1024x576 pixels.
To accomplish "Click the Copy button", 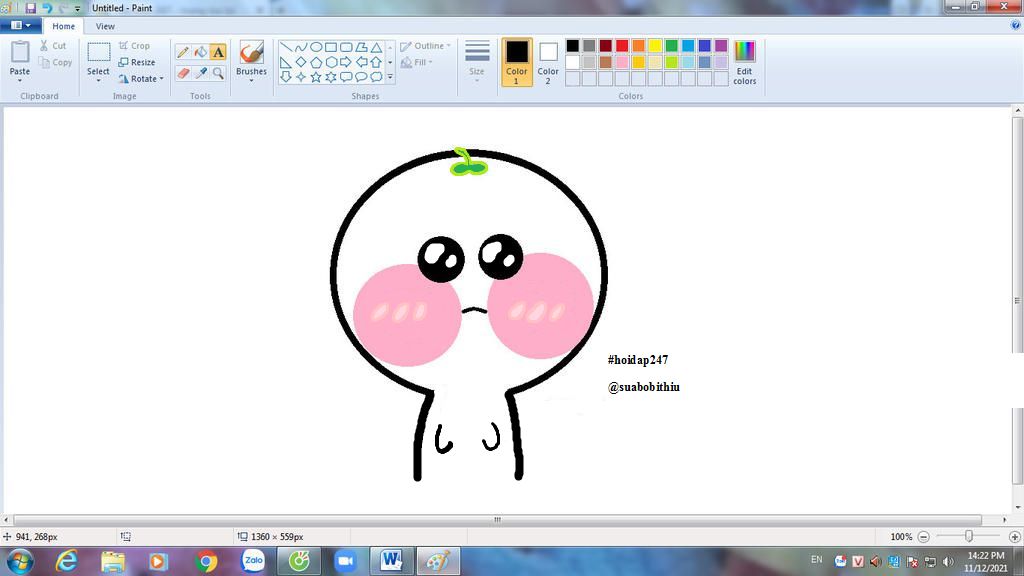I will 56,63.
